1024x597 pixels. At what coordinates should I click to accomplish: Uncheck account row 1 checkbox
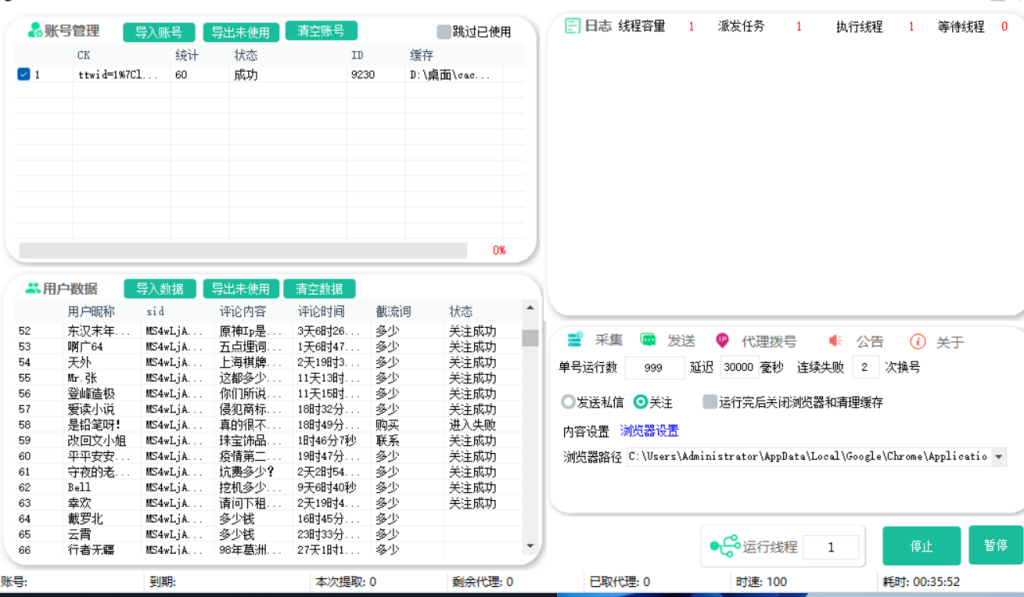[23, 72]
